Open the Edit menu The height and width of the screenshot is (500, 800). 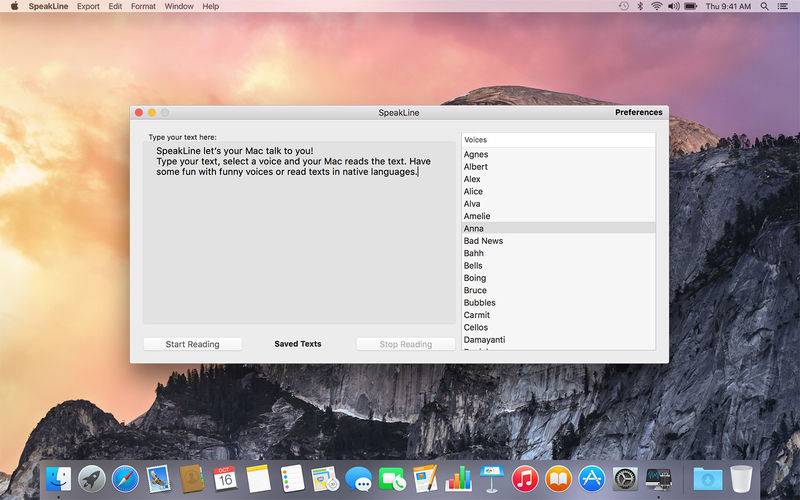(115, 6)
